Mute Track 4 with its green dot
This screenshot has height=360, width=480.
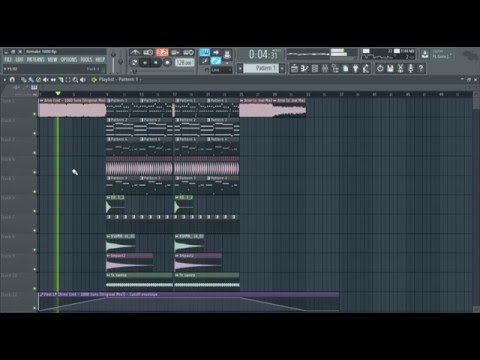click(35, 172)
